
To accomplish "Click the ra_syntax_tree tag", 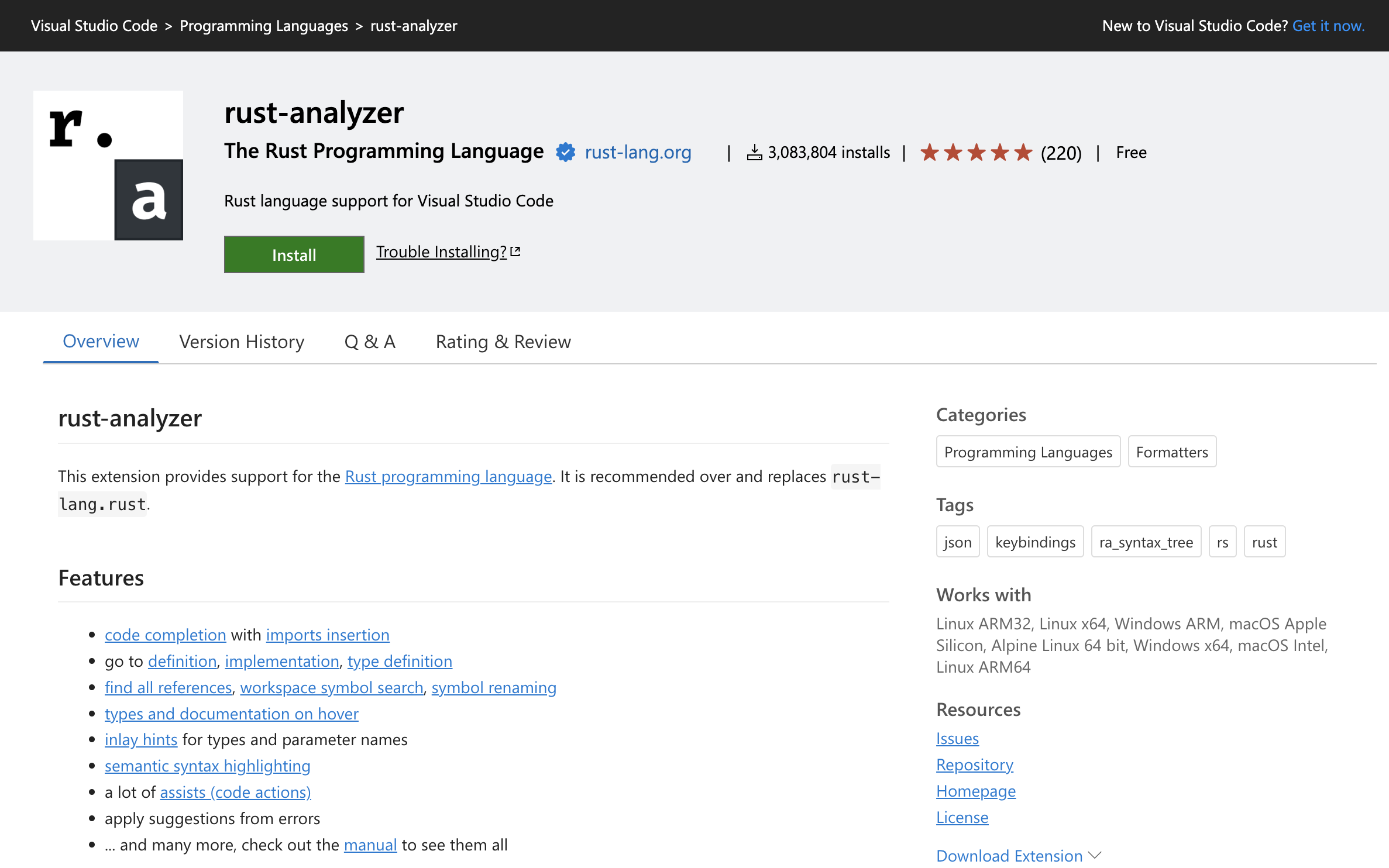I will click(1146, 542).
